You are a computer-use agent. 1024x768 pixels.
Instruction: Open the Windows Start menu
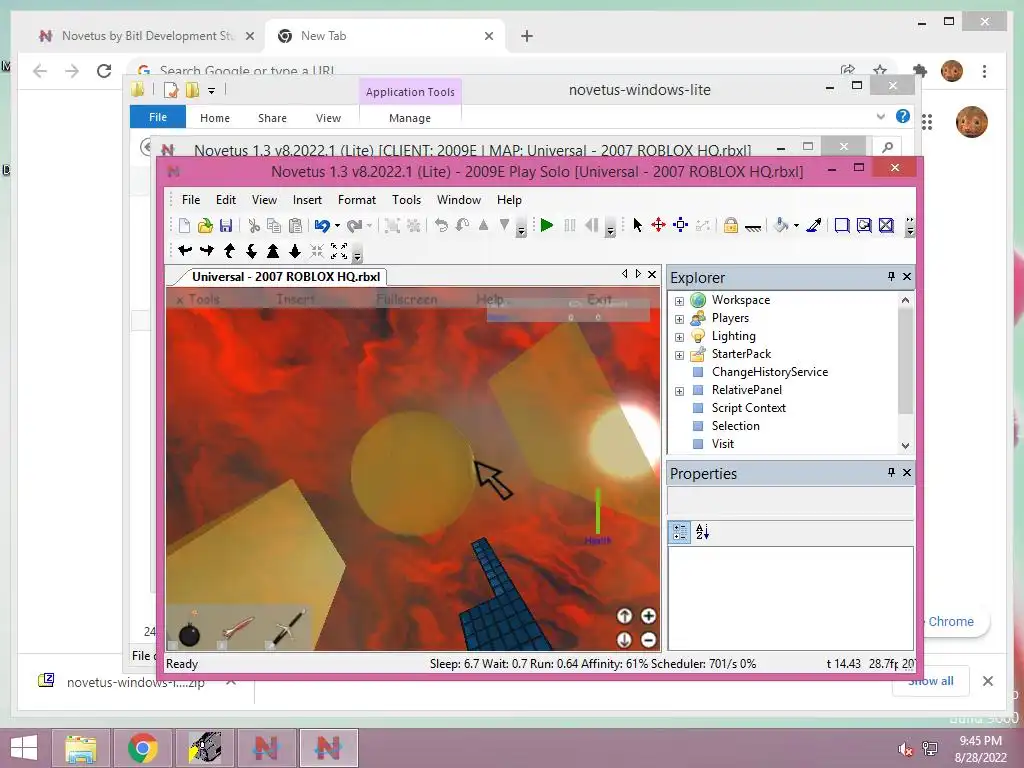[24, 748]
